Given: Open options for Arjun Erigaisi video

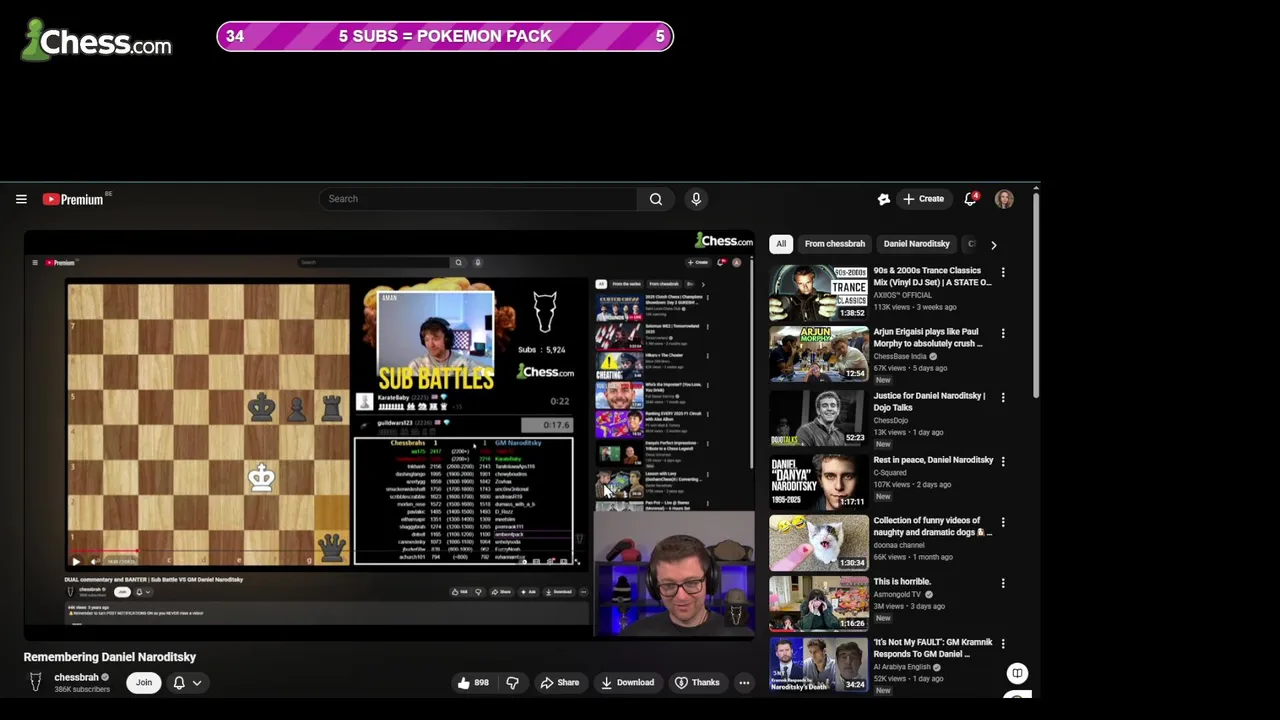Looking at the screenshot, I should click(x=1003, y=333).
